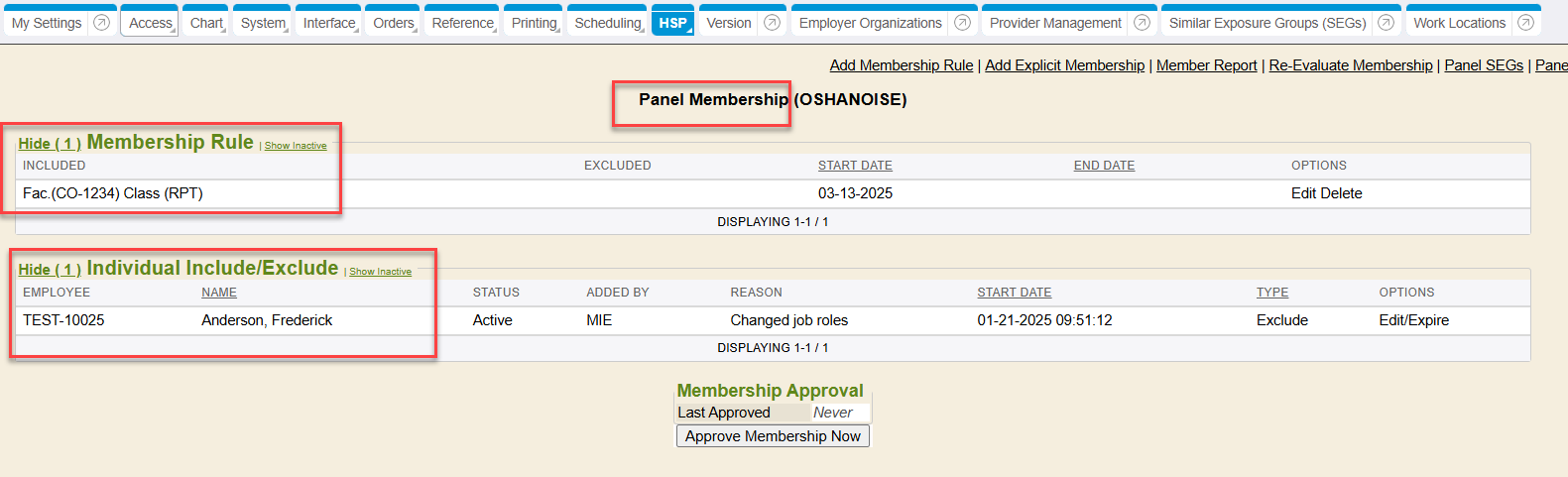Open the arrow icon next to Work Locations
Image resolution: width=1568 pixels, height=477 pixels.
tap(1525, 23)
